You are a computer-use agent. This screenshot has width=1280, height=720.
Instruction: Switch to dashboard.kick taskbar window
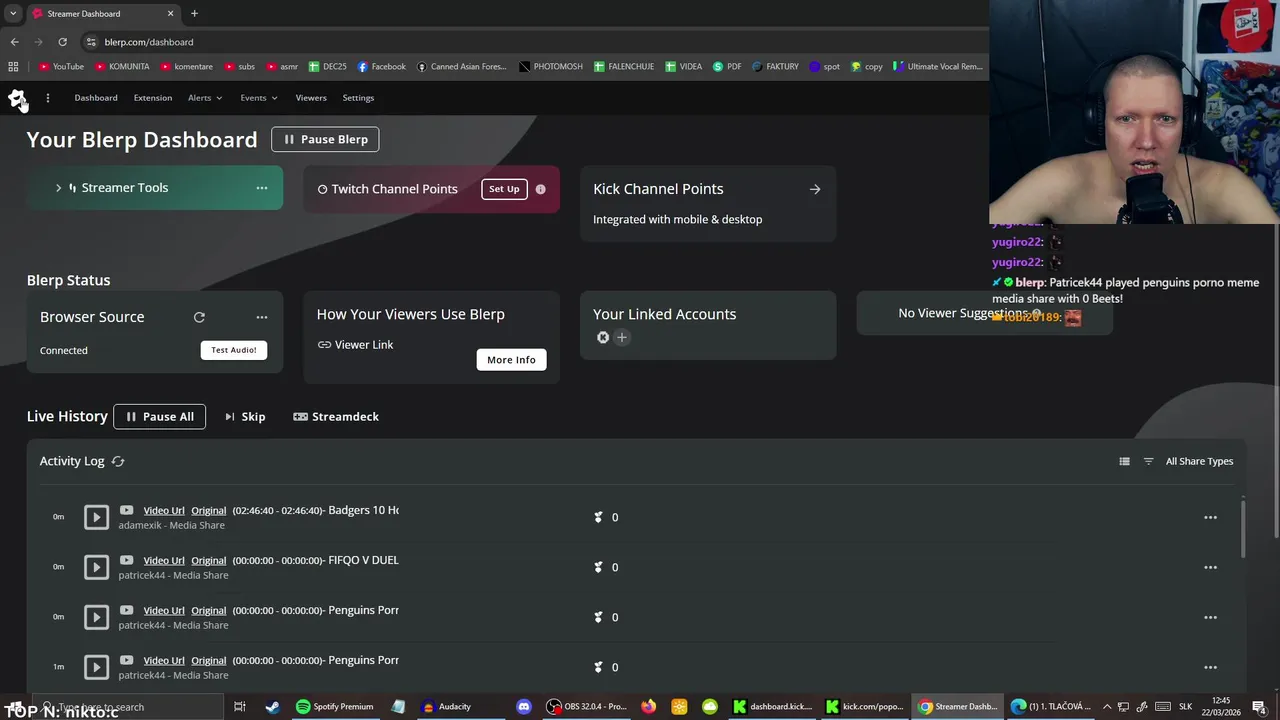point(773,707)
